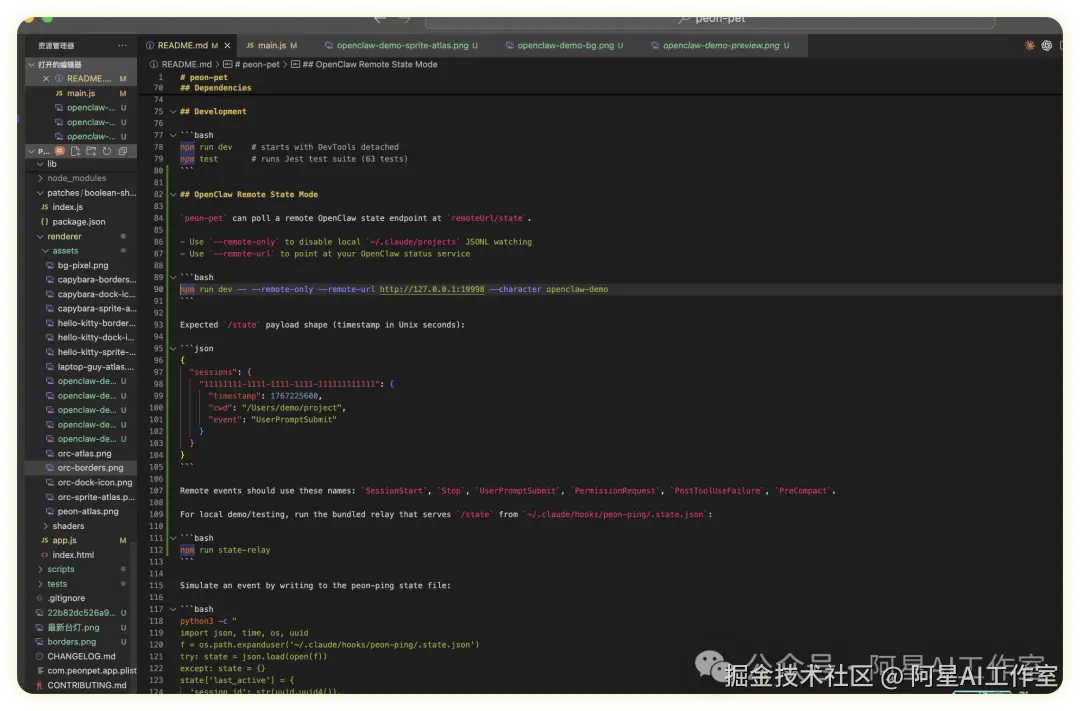Collapse the open editors section
Viewport: 1080px width, 711px height.
[x=31, y=64]
